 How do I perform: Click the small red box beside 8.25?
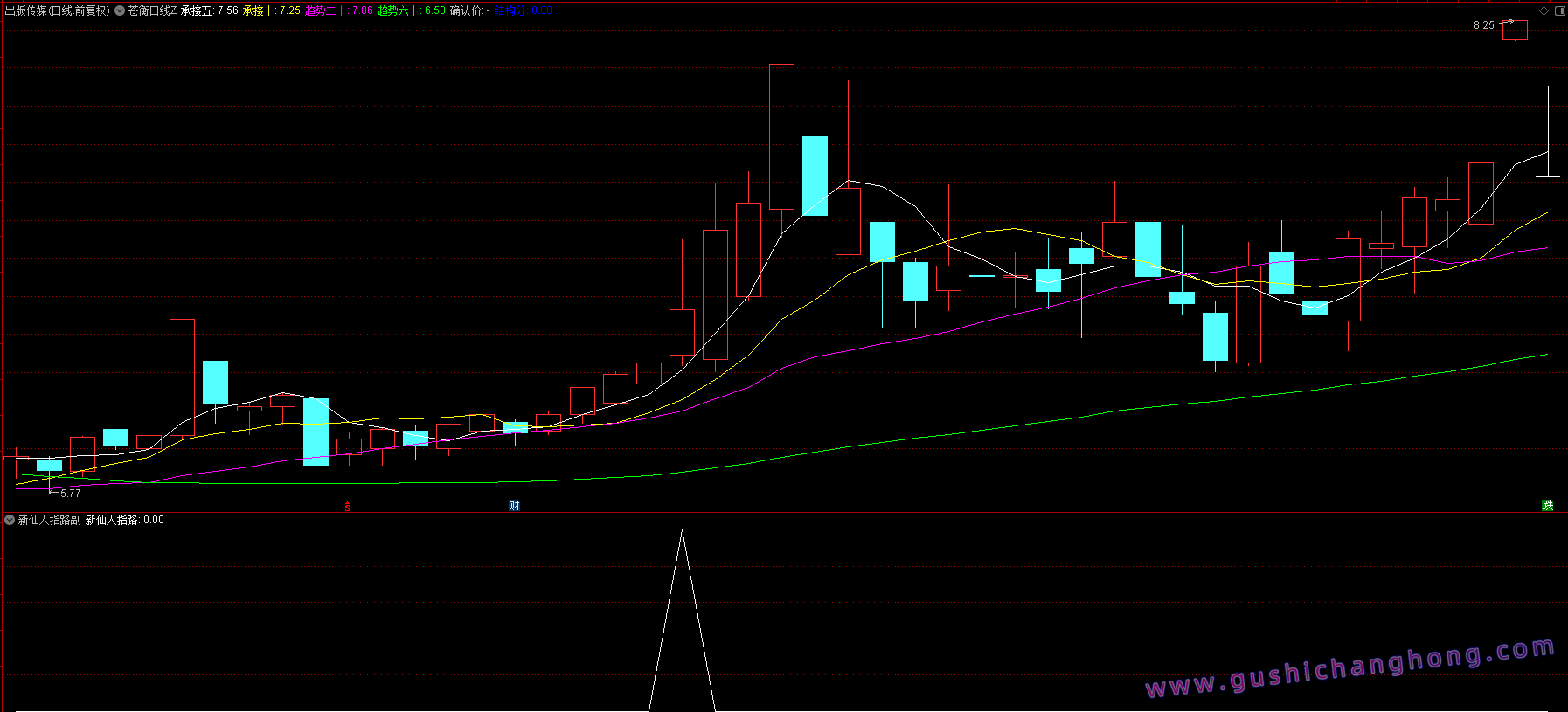pyautogui.click(x=1516, y=31)
